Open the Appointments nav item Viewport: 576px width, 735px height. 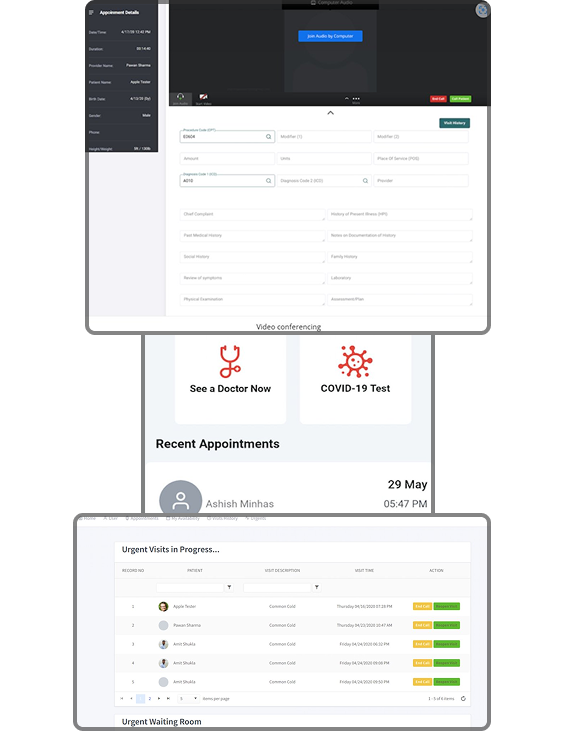tap(142, 518)
